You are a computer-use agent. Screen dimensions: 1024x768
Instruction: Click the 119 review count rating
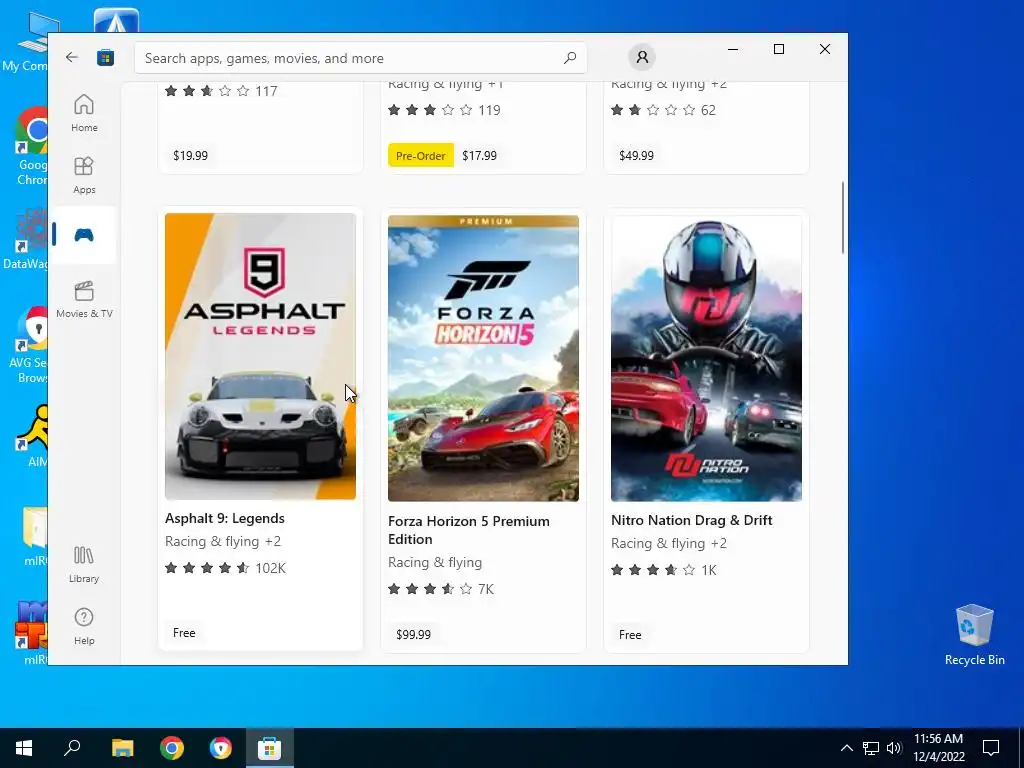click(444, 110)
